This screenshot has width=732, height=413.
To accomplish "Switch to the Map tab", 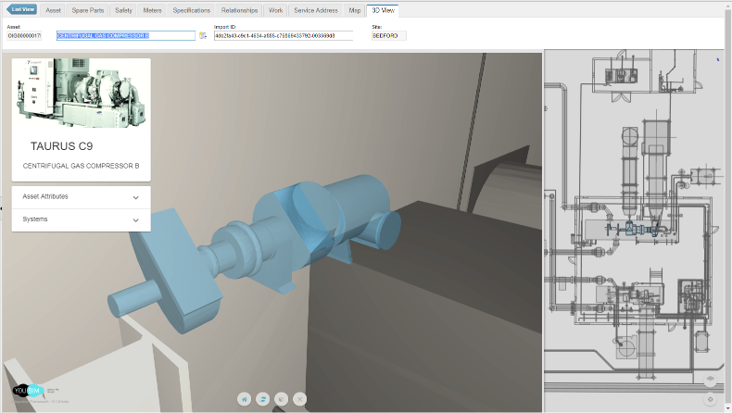I will pos(355,10).
